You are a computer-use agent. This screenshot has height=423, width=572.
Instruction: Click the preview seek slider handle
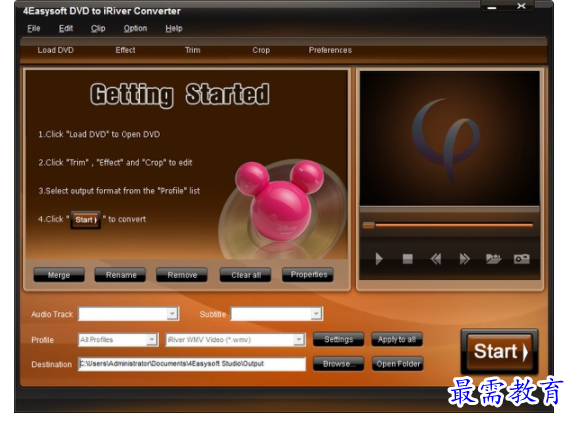coord(368,225)
